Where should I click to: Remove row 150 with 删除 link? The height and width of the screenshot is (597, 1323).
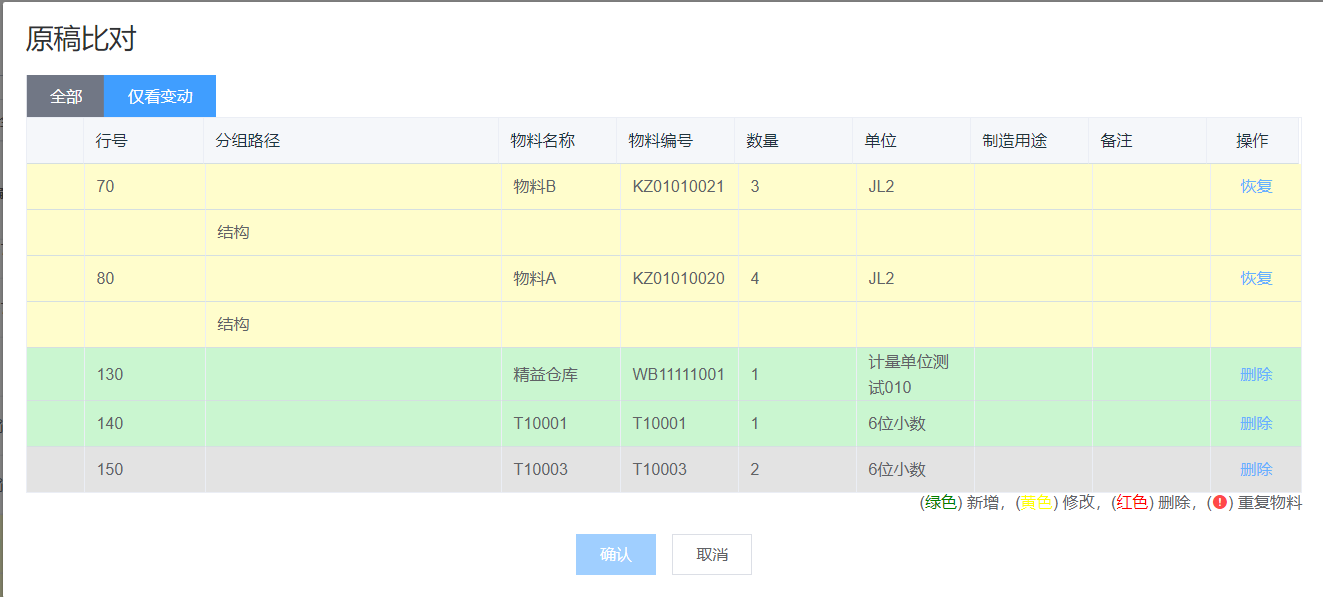1256,469
